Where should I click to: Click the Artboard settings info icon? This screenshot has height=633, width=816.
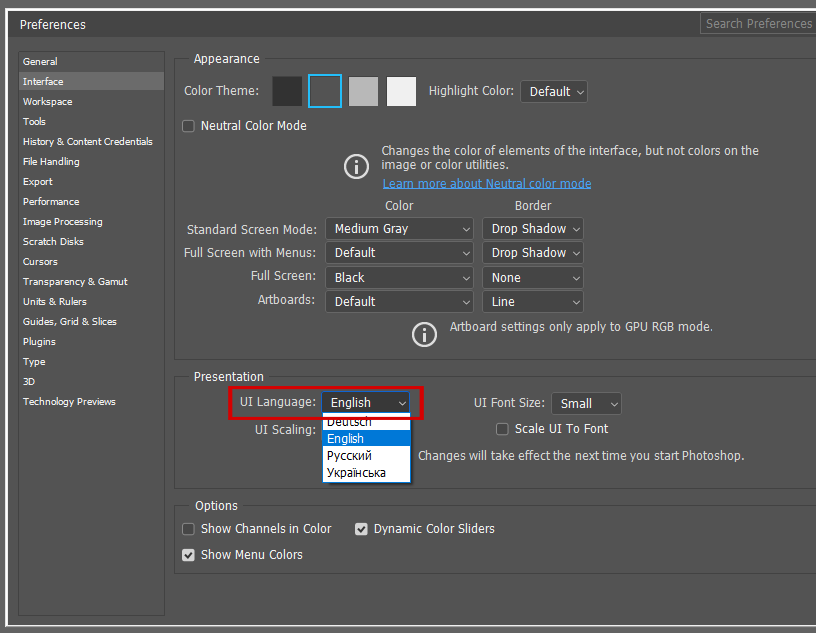(x=424, y=334)
